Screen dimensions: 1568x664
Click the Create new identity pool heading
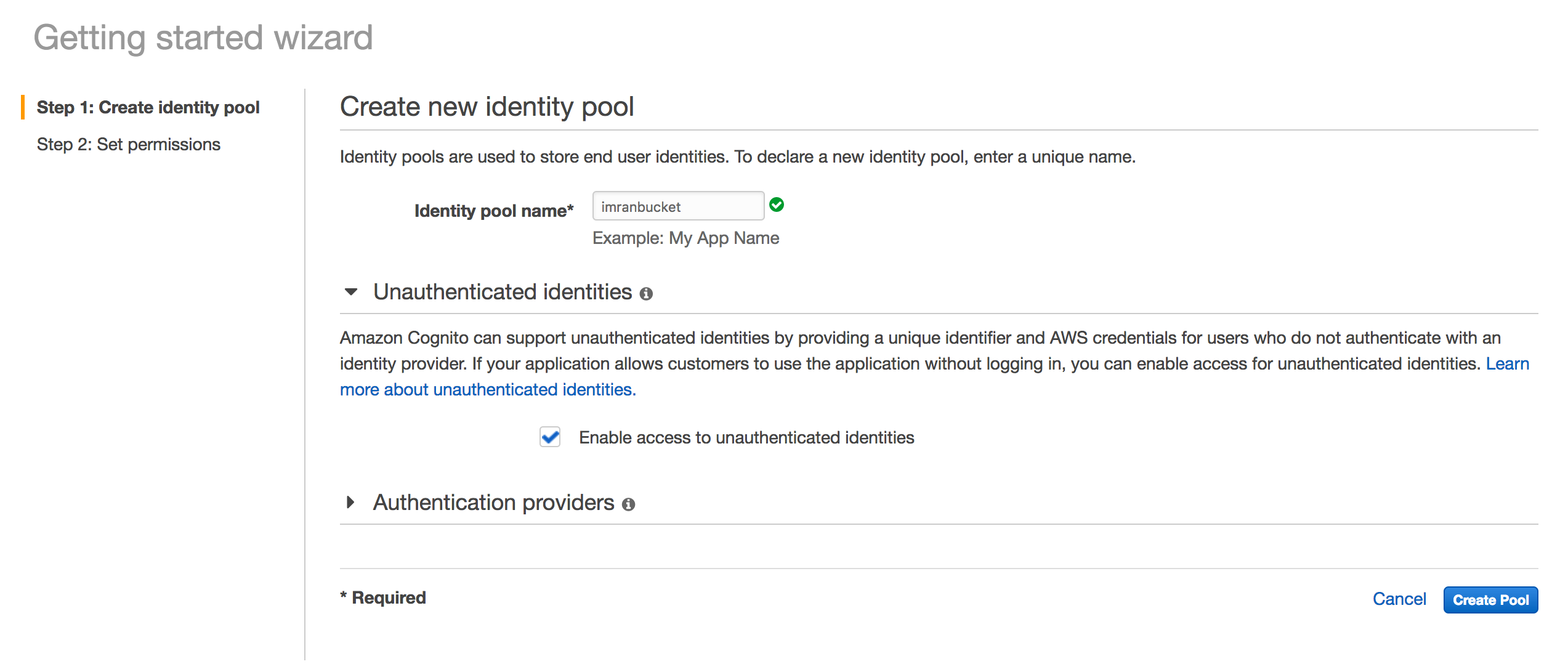(x=487, y=106)
